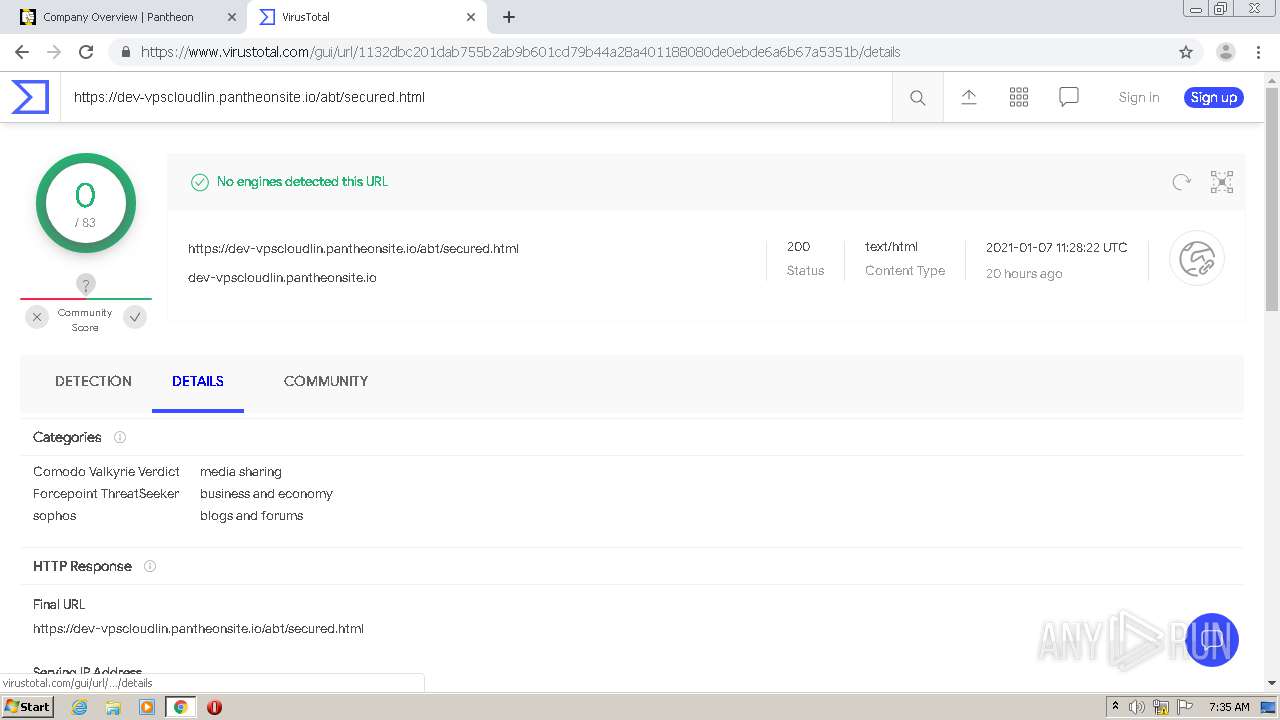Vote malicious with the X icon
The height and width of the screenshot is (720, 1280).
37,317
